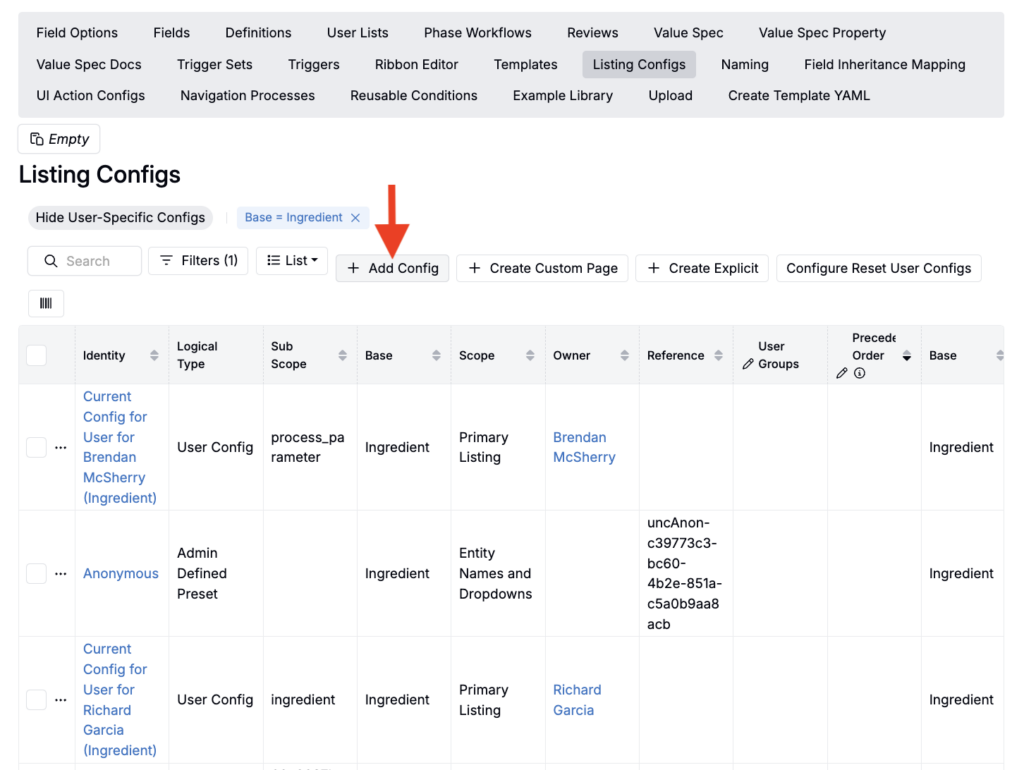Open row actions menu for Anonymous row
Screen dimensions: 1024x770
click(x=61, y=574)
